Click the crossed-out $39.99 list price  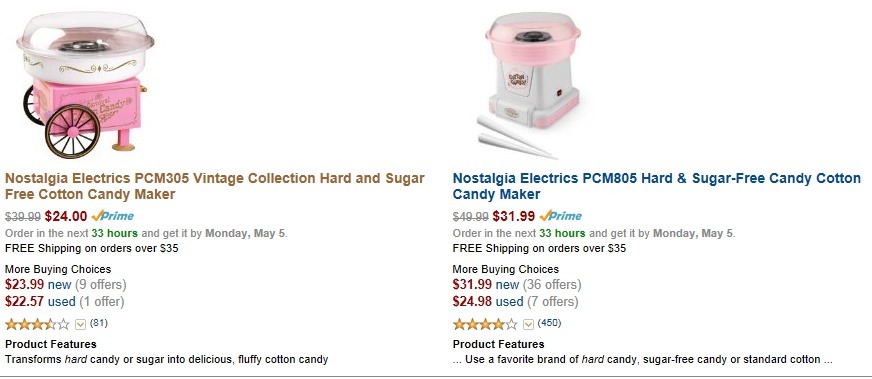(23, 216)
